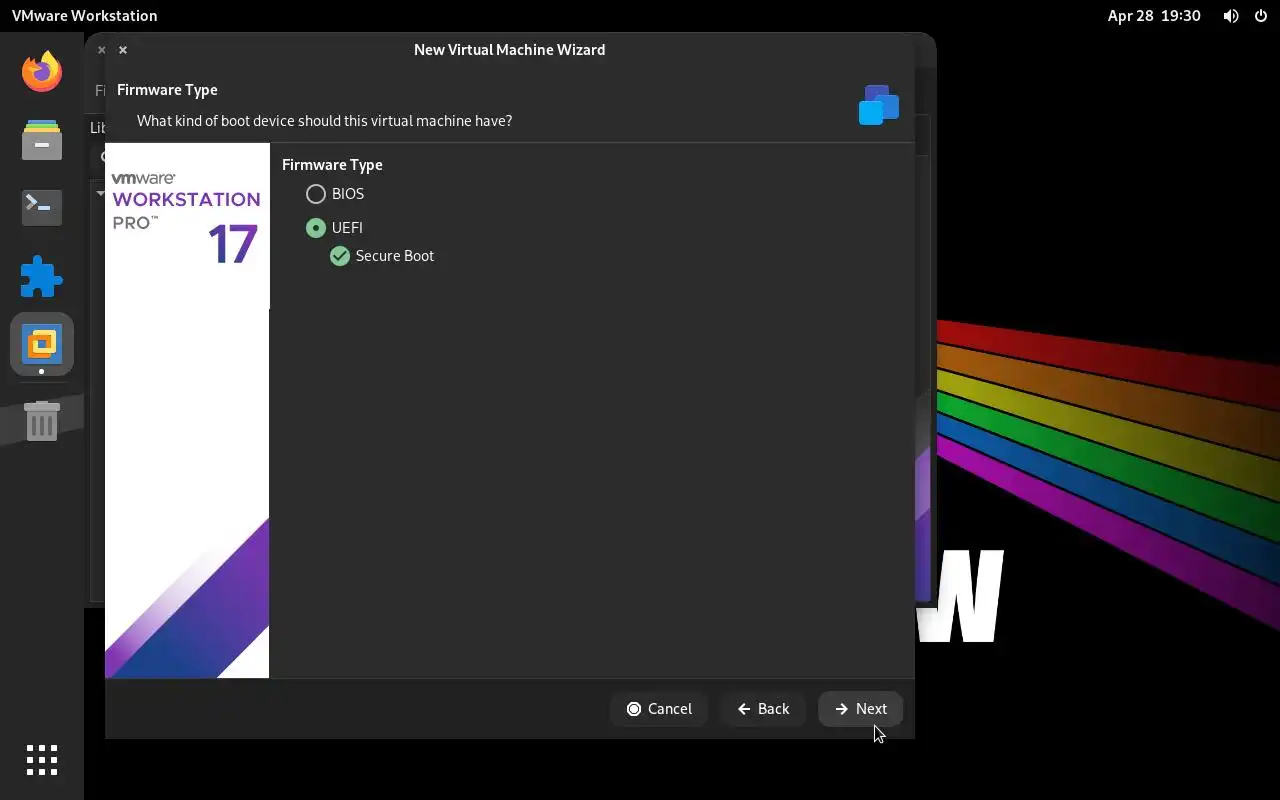Switch to VMware Workstation in the dock

(x=42, y=344)
